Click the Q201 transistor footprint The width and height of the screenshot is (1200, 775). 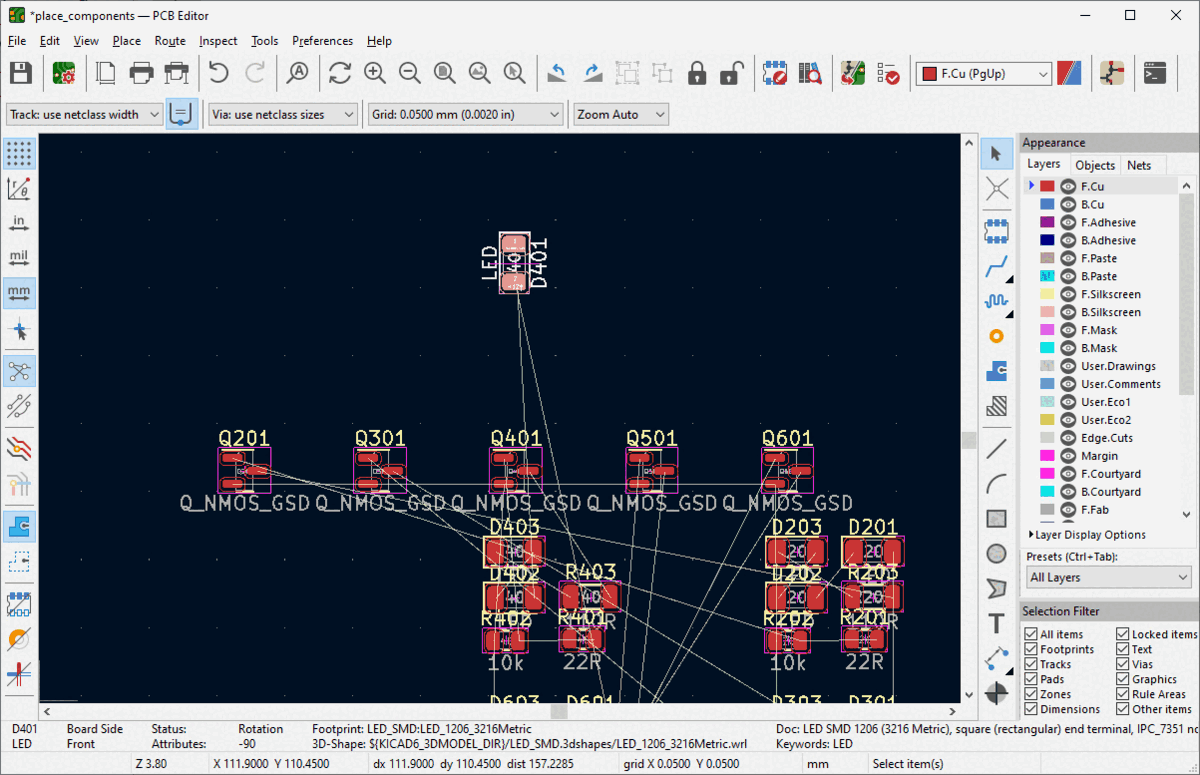[244, 470]
